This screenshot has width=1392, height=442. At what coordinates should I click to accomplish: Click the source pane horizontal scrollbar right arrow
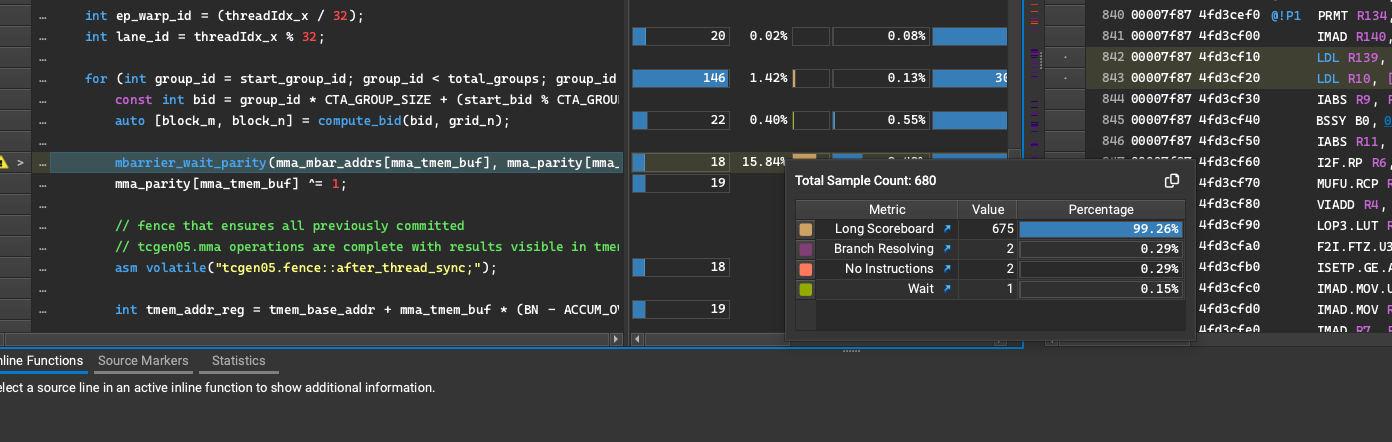click(614, 340)
